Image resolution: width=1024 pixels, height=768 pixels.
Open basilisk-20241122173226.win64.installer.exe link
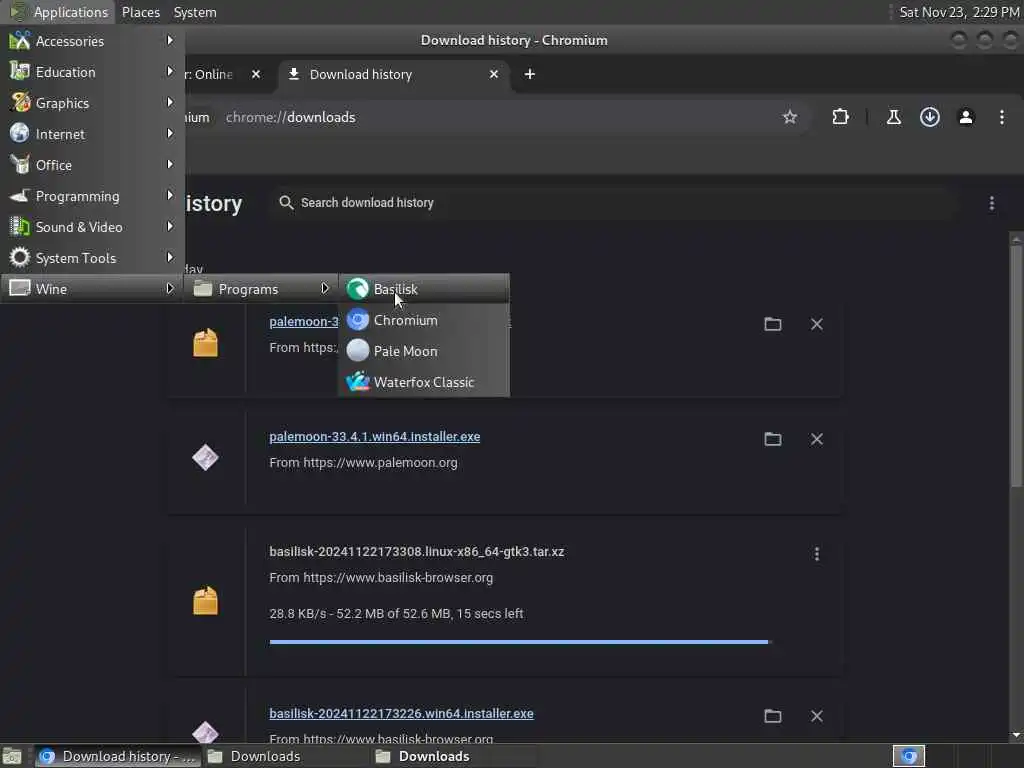401,713
